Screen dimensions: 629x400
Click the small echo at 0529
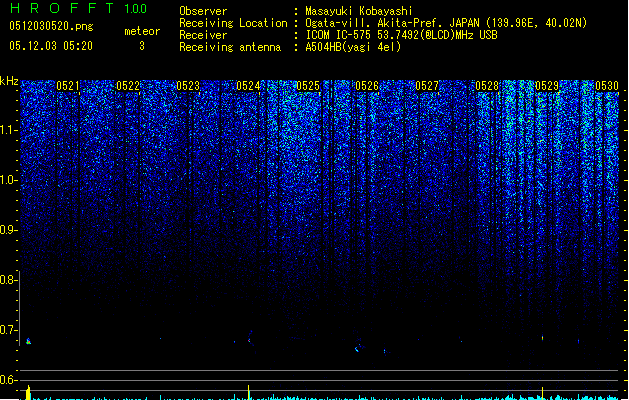tap(542, 338)
